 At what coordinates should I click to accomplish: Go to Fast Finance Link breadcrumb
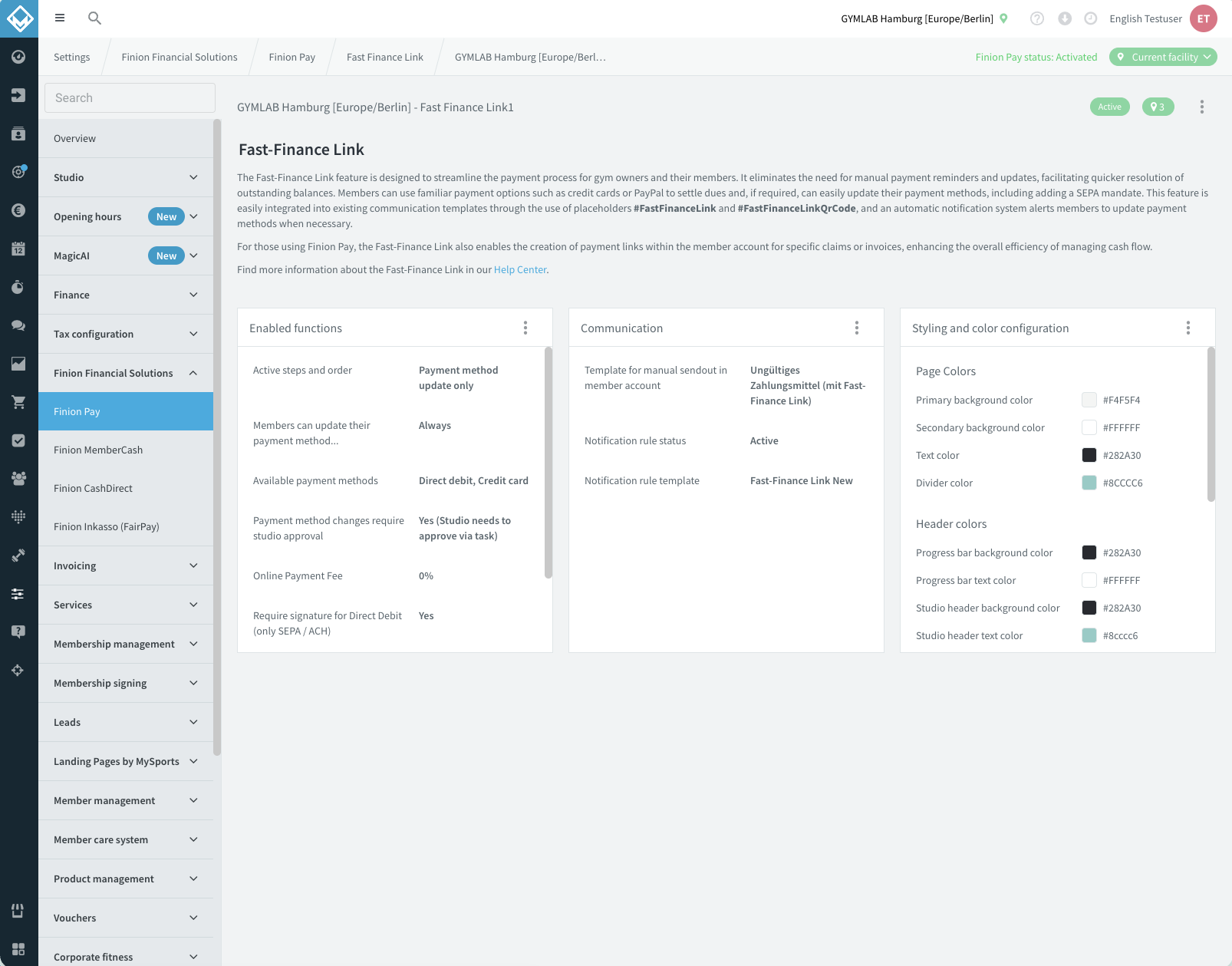(x=385, y=57)
